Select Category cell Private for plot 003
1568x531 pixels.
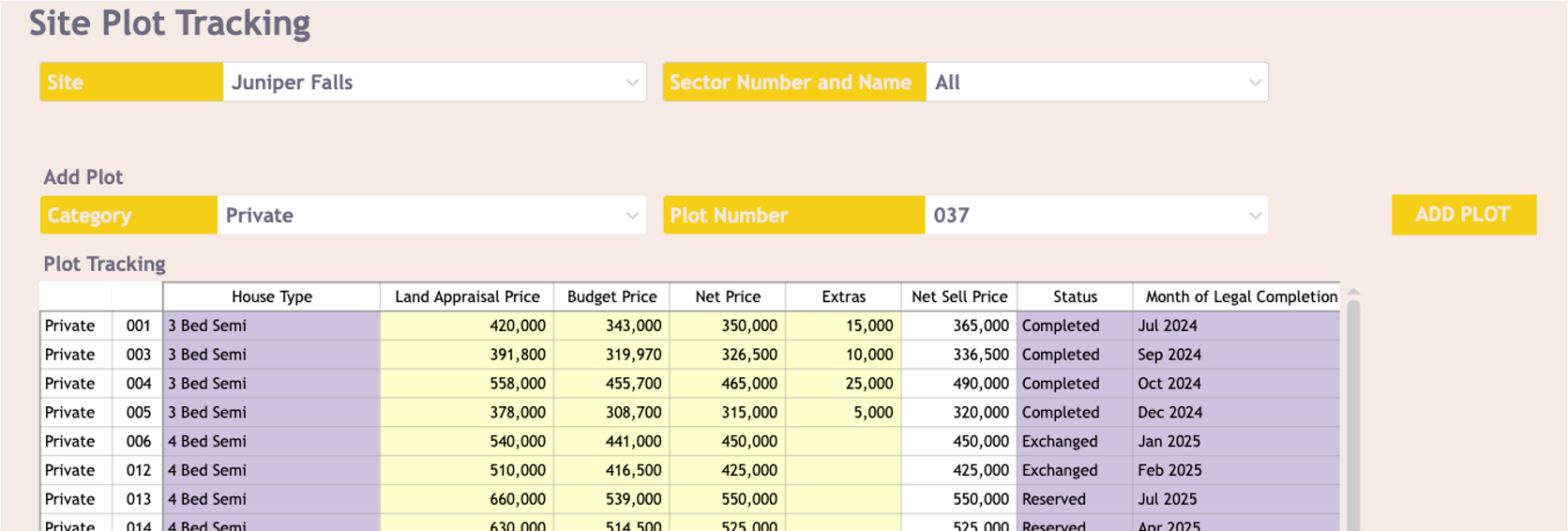pos(76,355)
